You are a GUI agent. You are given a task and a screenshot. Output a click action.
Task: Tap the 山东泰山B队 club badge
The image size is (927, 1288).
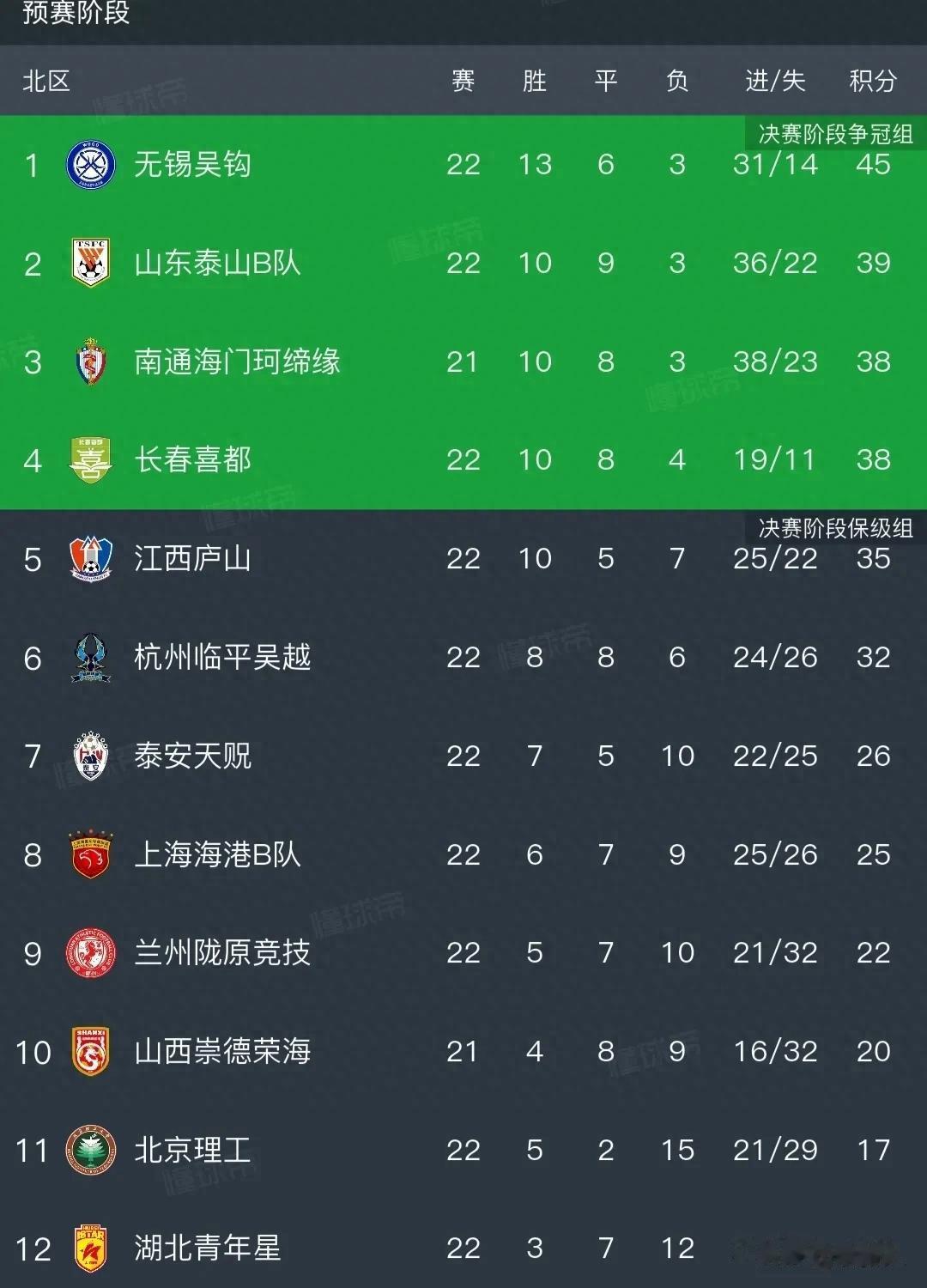click(x=91, y=263)
